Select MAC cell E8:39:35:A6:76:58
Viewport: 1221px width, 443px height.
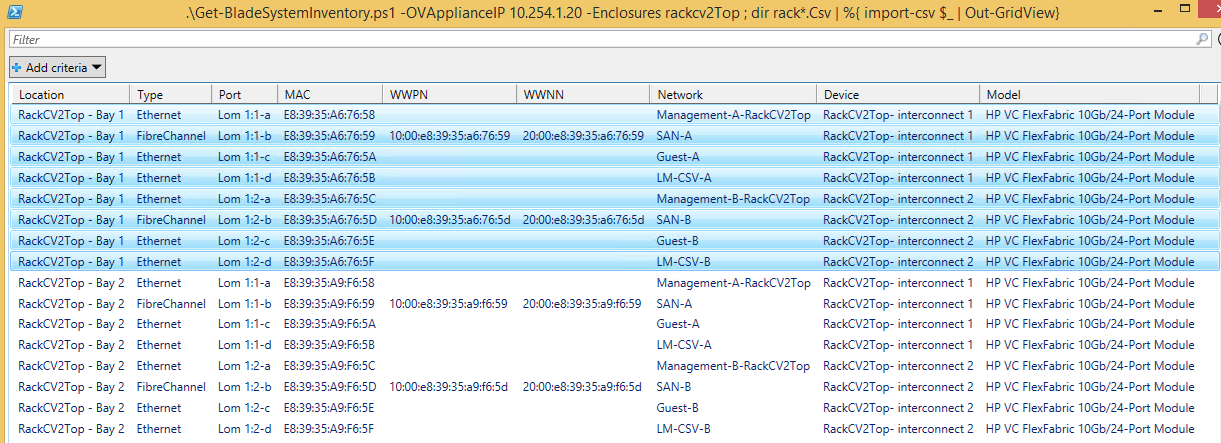[x=330, y=115]
